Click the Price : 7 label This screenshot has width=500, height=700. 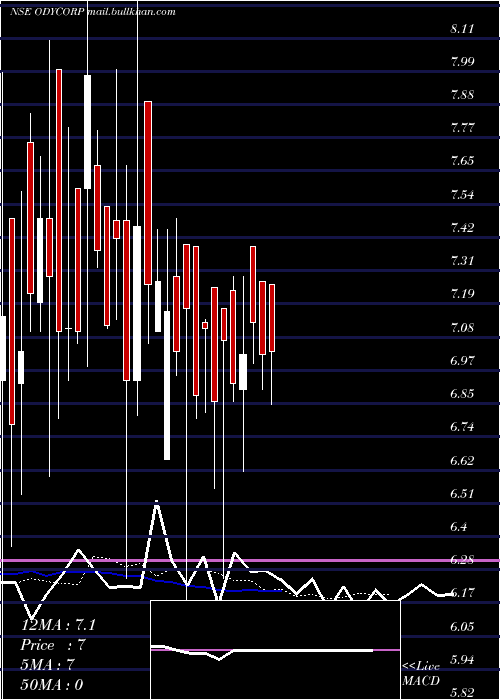53,645
